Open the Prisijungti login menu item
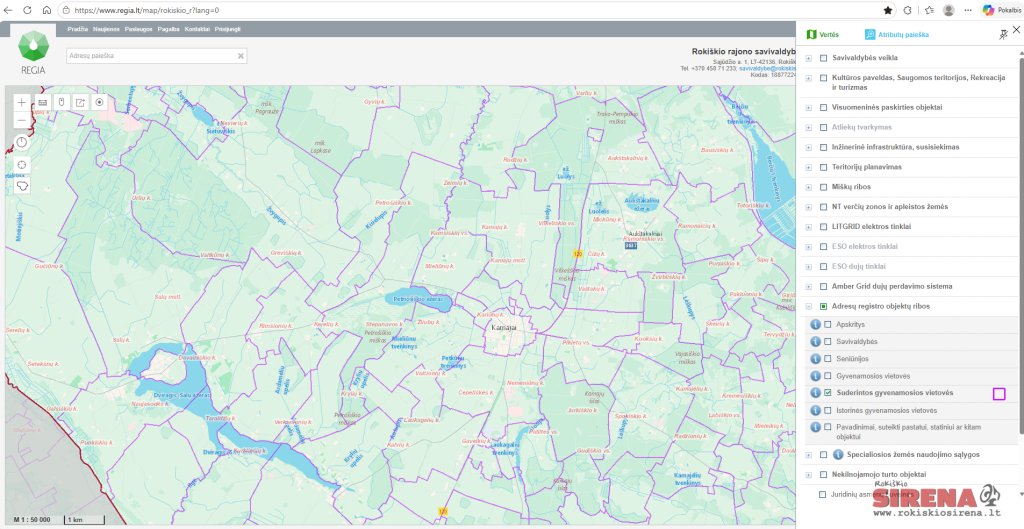1024x529 pixels. 227,29
